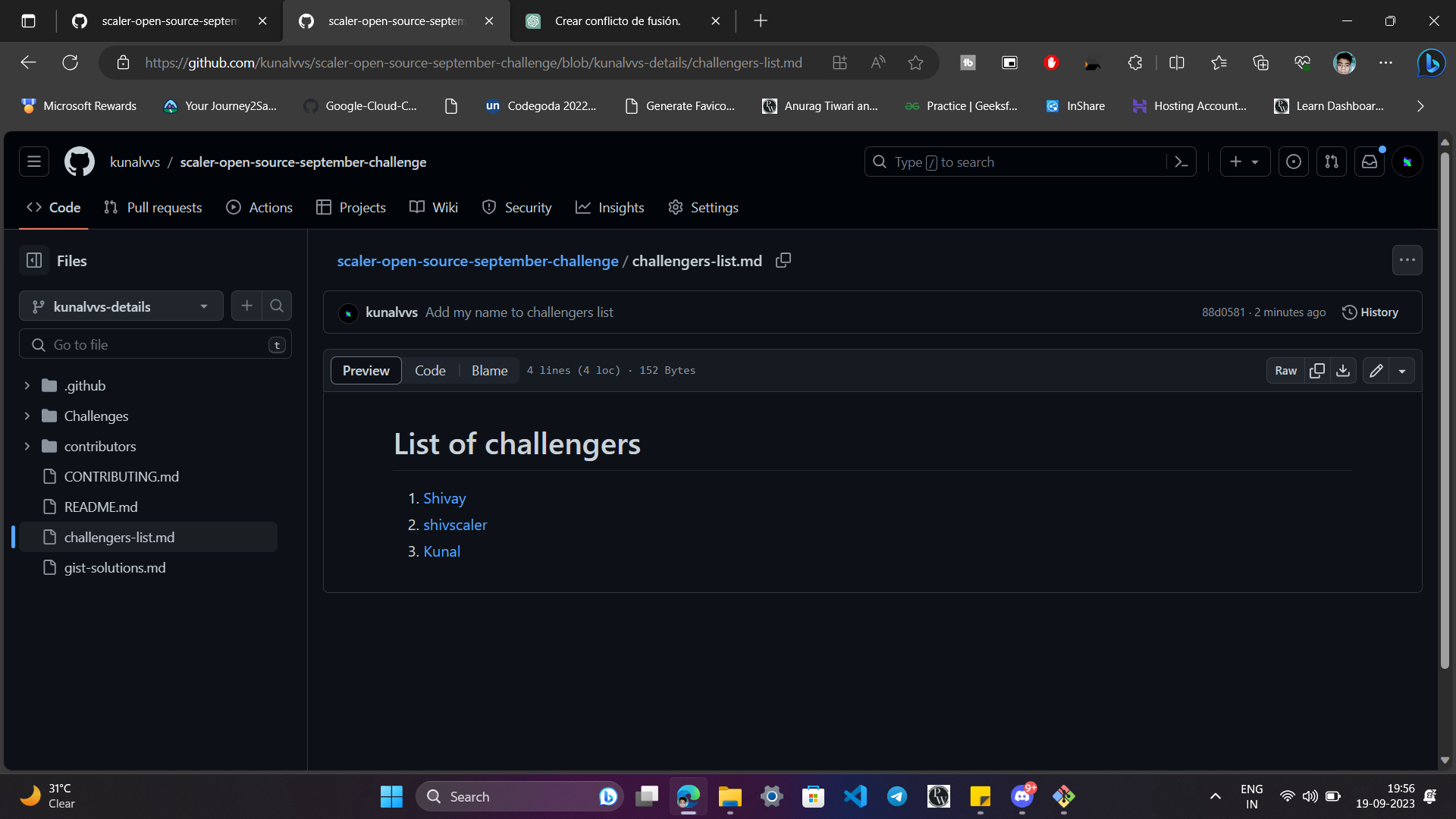The width and height of the screenshot is (1456, 819).
Task: Open the edit dropdown caret beside the pencil
Action: pos(1402,370)
